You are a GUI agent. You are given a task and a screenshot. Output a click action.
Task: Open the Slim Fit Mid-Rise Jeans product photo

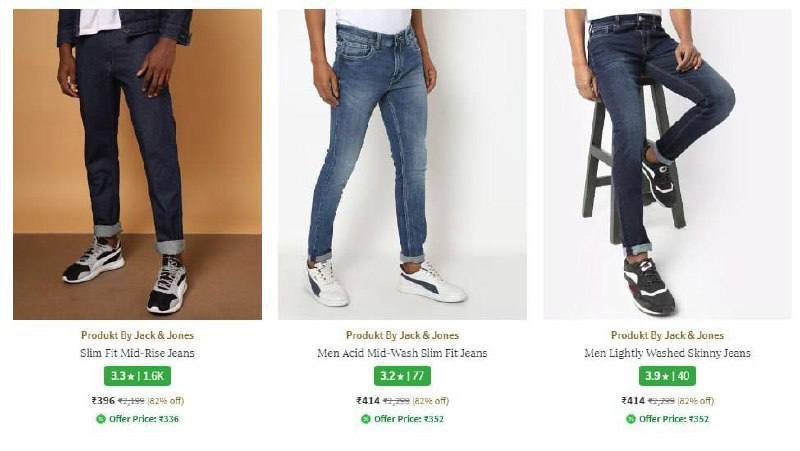click(137, 164)
